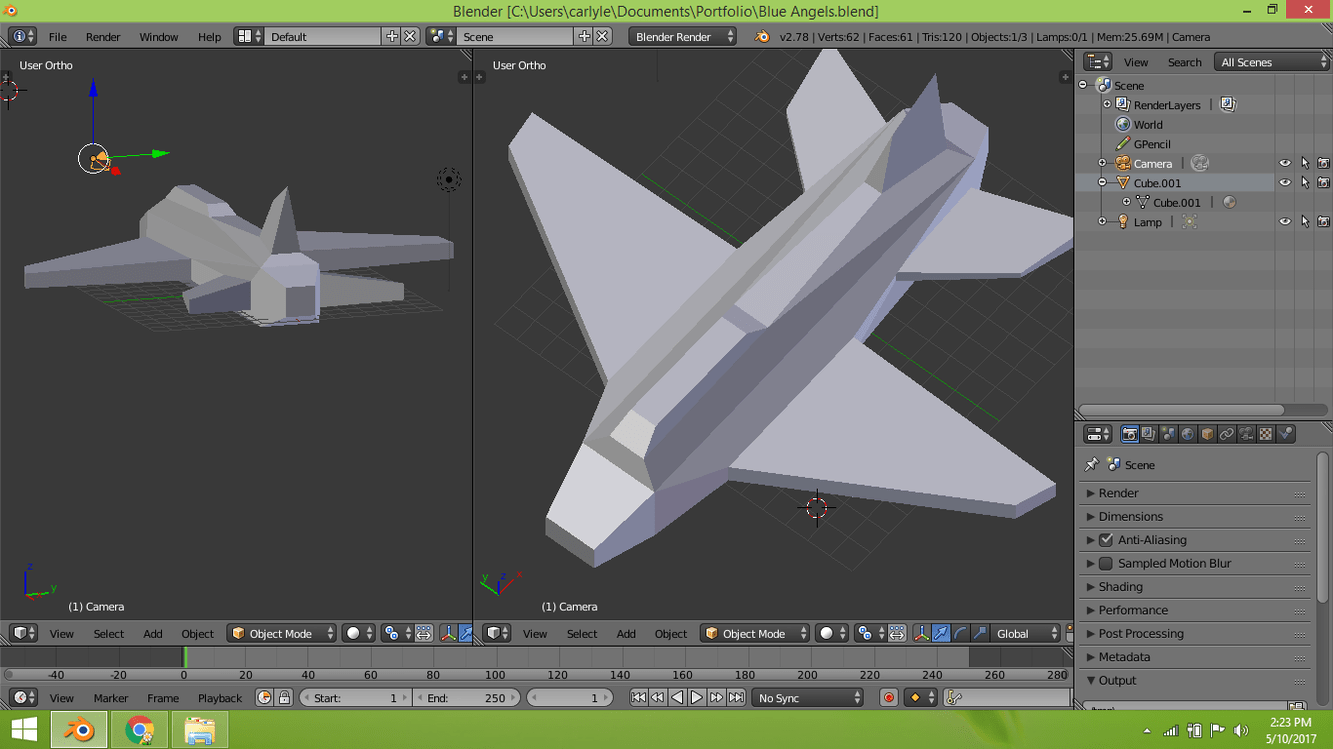
Task: Open the Object properties tab with the cube icon
Action: coord(1207,434)
